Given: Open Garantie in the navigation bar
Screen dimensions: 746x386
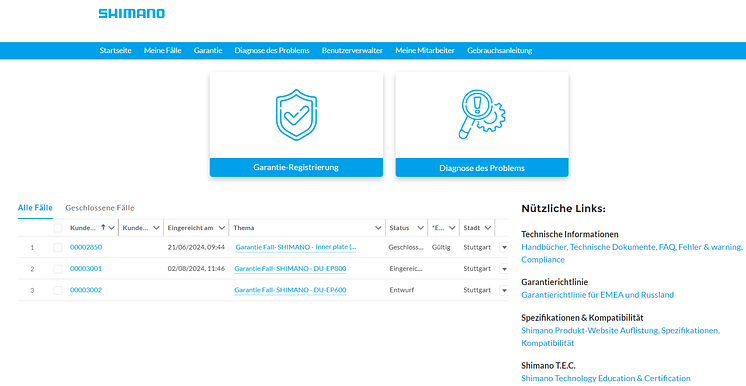Looking at the screenshot, I should (208, 50).
